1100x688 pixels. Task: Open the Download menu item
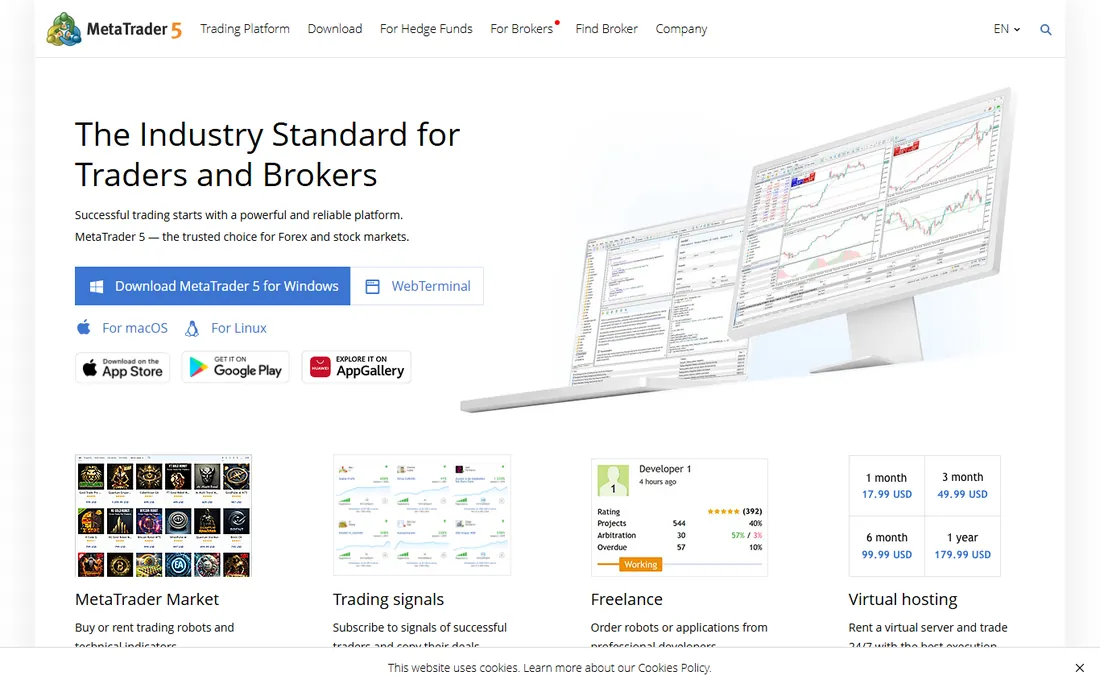[335, 29]
